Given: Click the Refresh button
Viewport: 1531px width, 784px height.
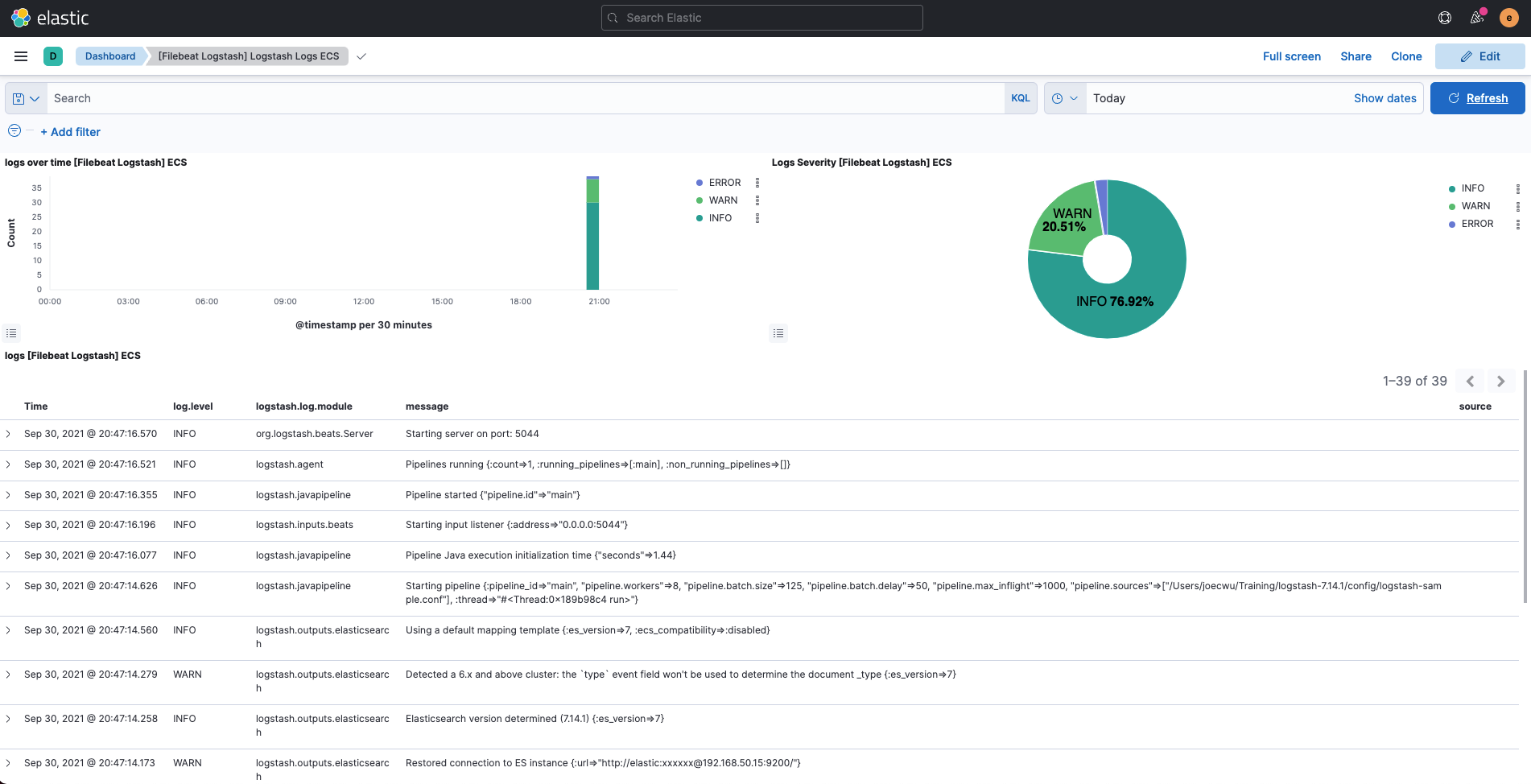Looking at the screenshot, I should pos(1477,98).
